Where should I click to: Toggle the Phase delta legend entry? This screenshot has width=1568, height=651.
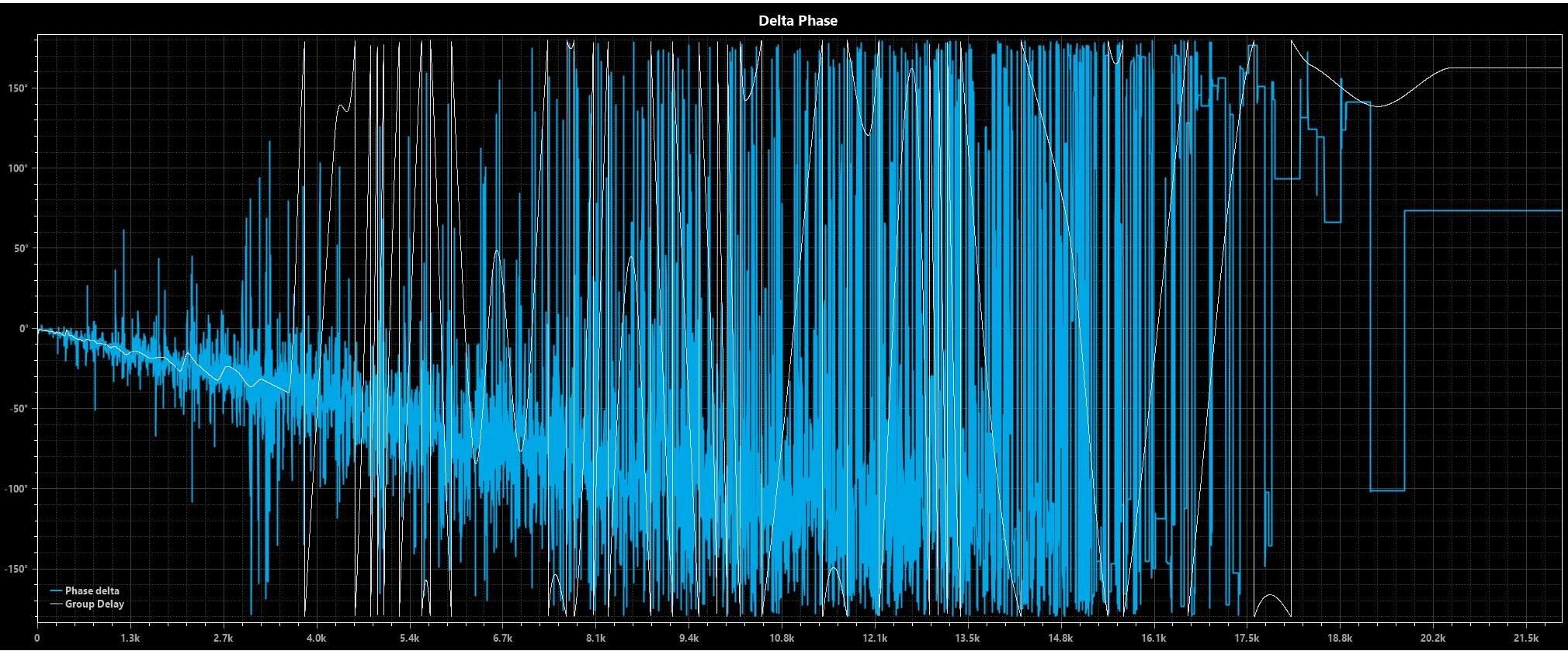85,591
